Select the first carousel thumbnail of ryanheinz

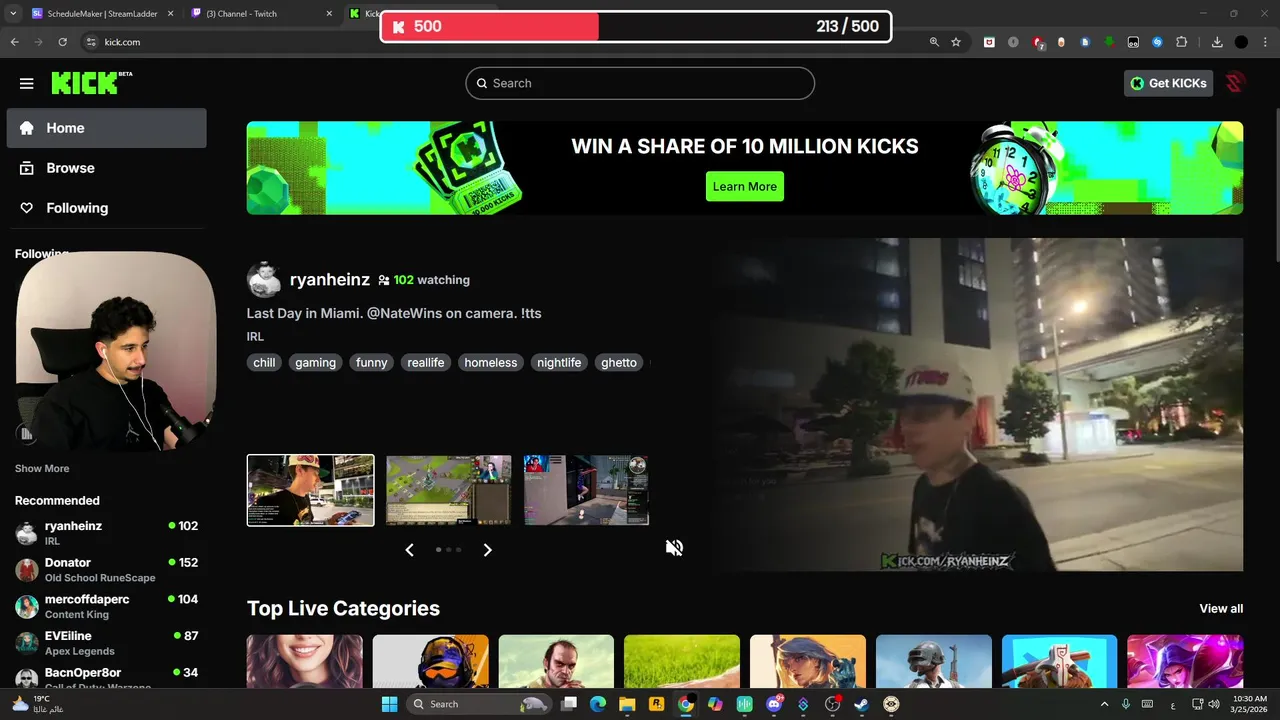(x=311, y=490)
